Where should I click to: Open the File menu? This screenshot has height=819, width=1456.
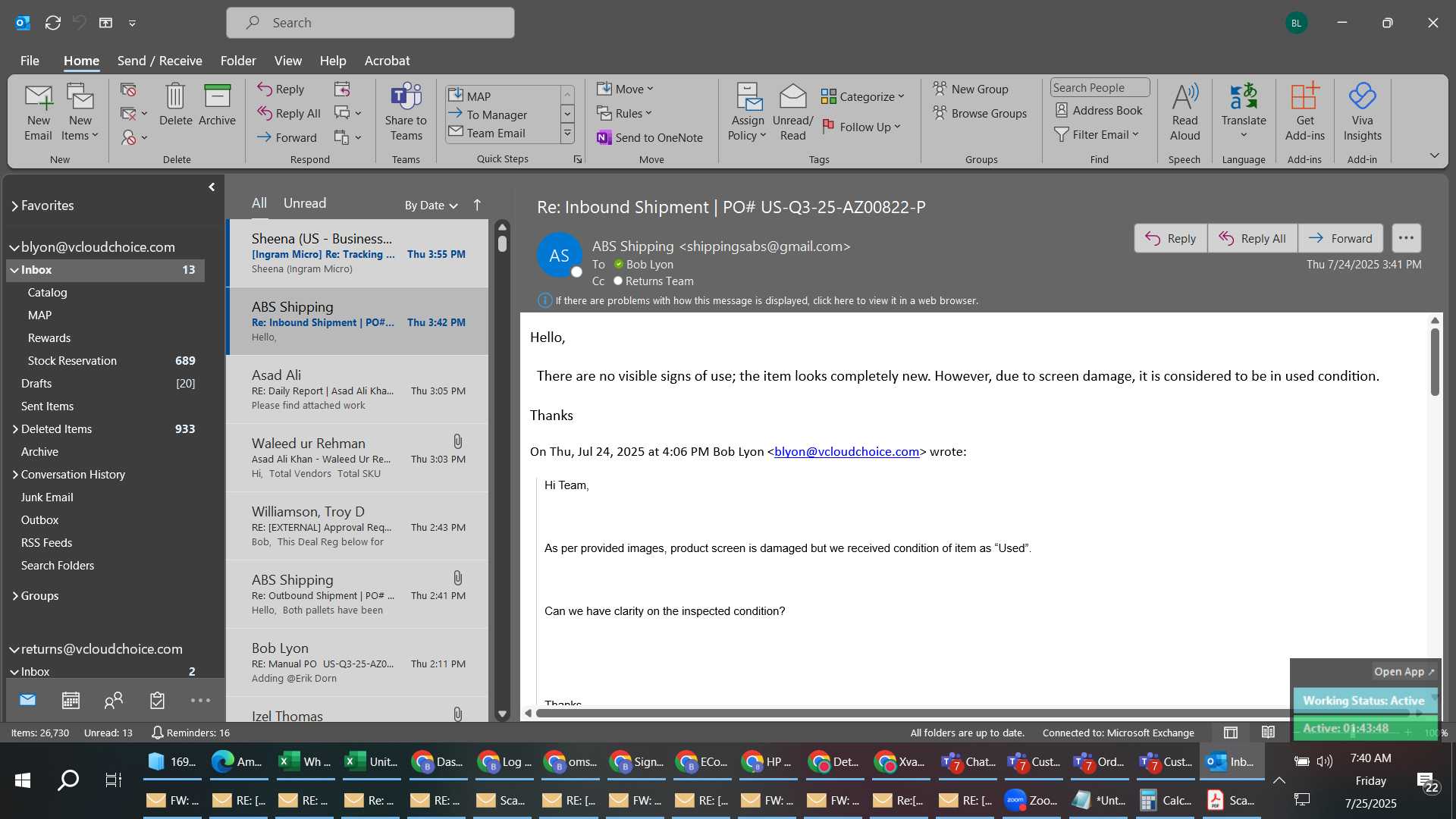(x=30, y=61)
